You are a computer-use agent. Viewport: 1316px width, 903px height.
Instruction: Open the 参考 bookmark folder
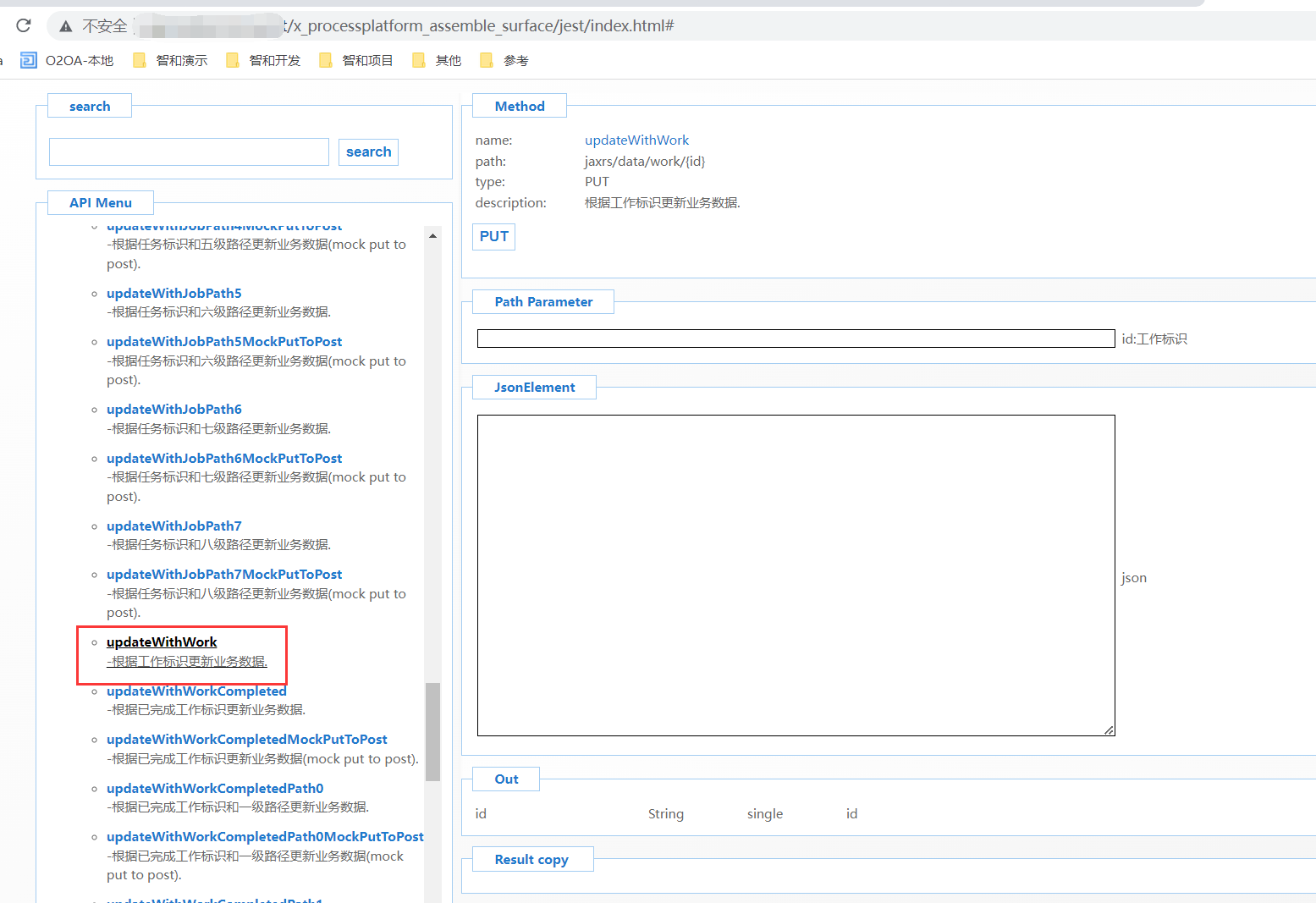(505, 60)
